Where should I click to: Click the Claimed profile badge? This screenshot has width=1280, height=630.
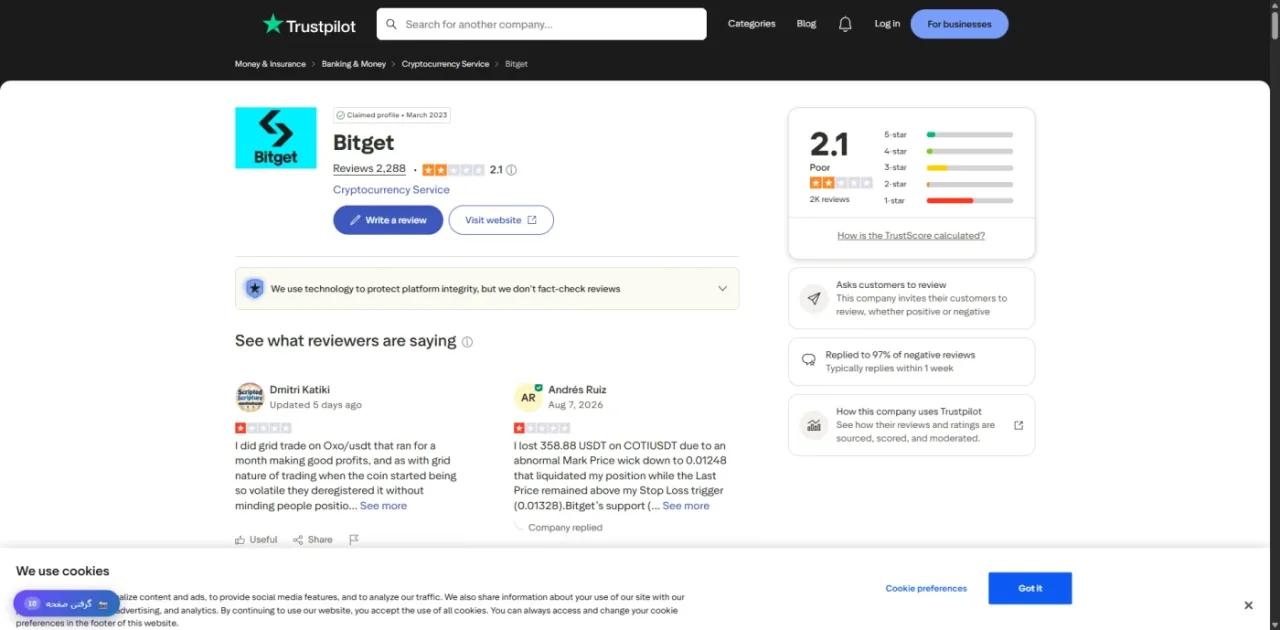click(392, 115)
